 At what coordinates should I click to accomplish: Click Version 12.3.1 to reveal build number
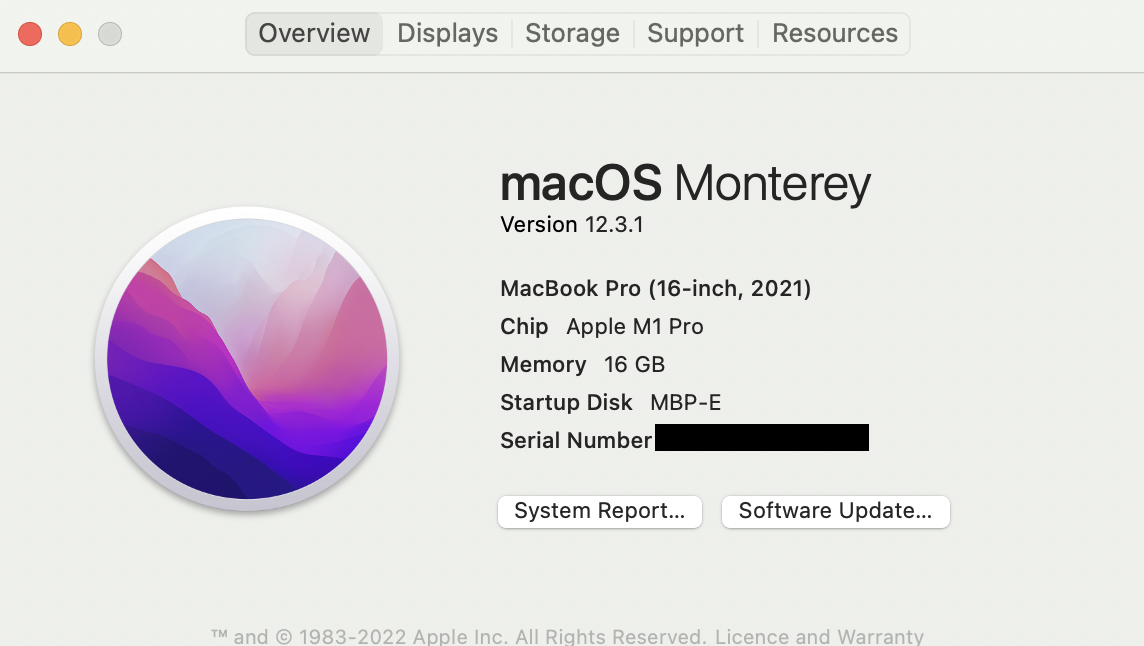tap(571, 225)
